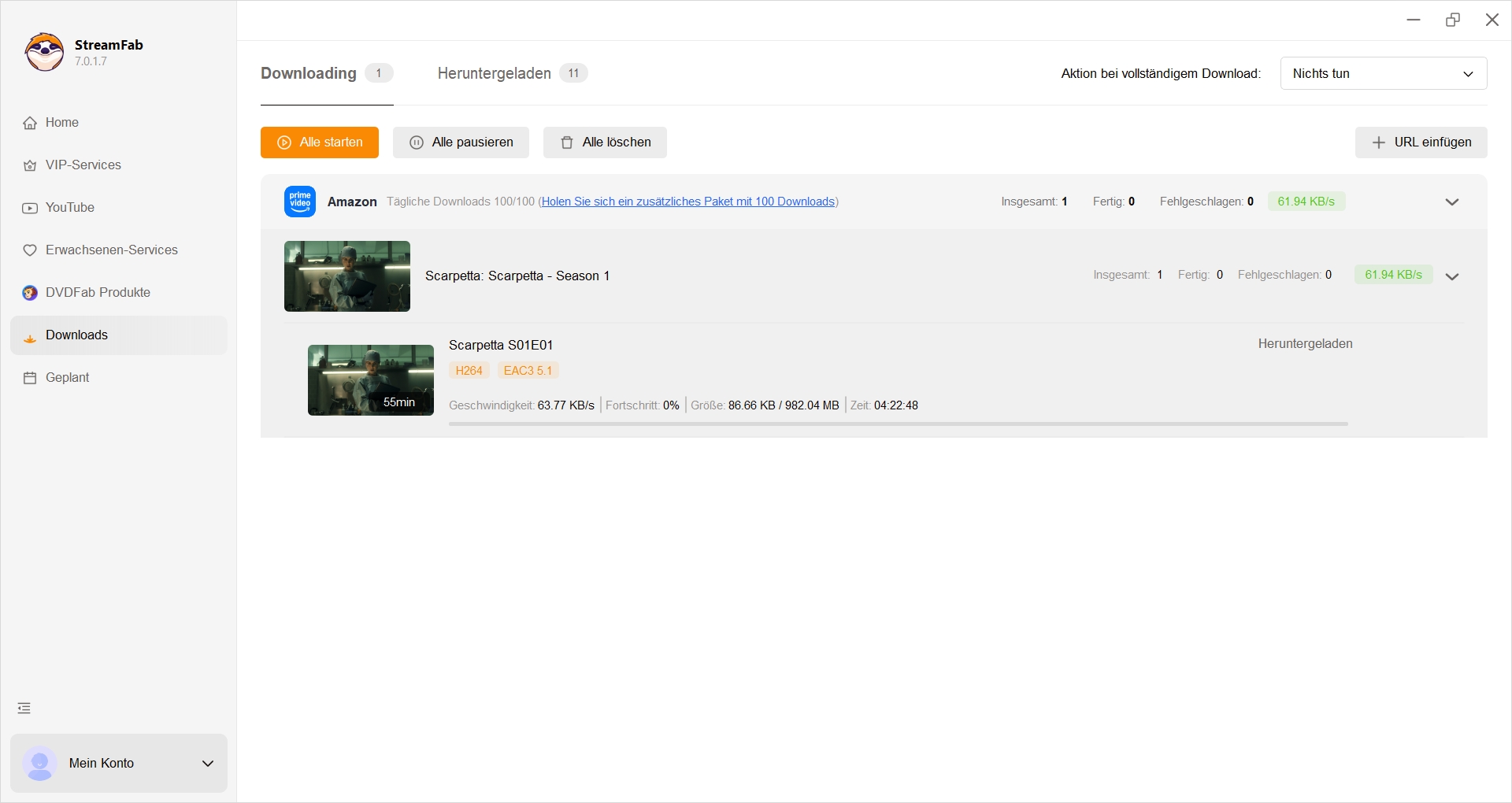Viewport: 1512px width, 803px height.
Task: Open the extra 100 downloads package link
Action: (x=689, y=202)
